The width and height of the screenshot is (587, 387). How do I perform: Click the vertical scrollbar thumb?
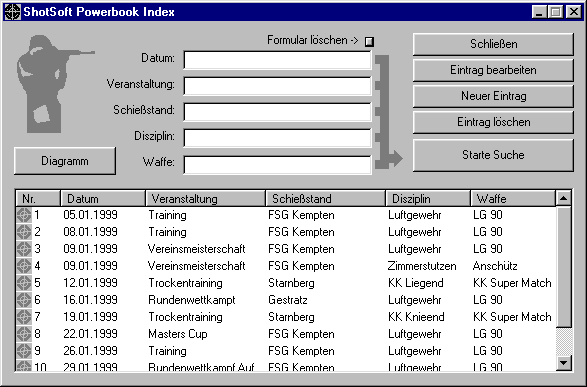(563, 266)
